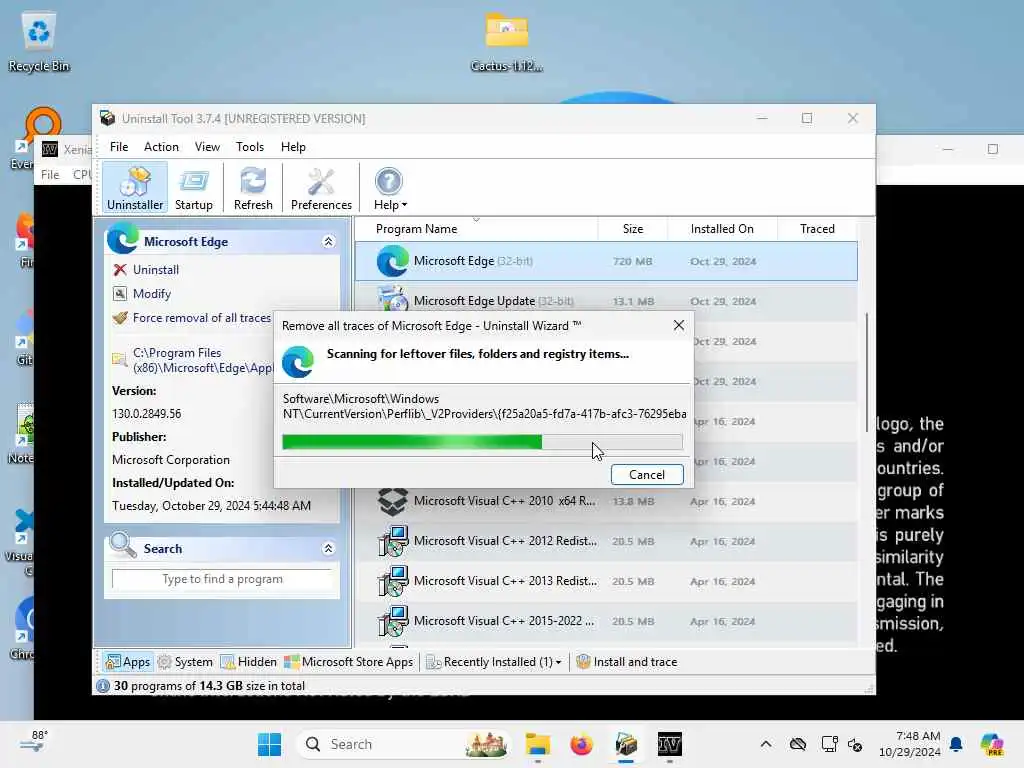Click the program list vertical scrollbar

click(x=867, y=372)
